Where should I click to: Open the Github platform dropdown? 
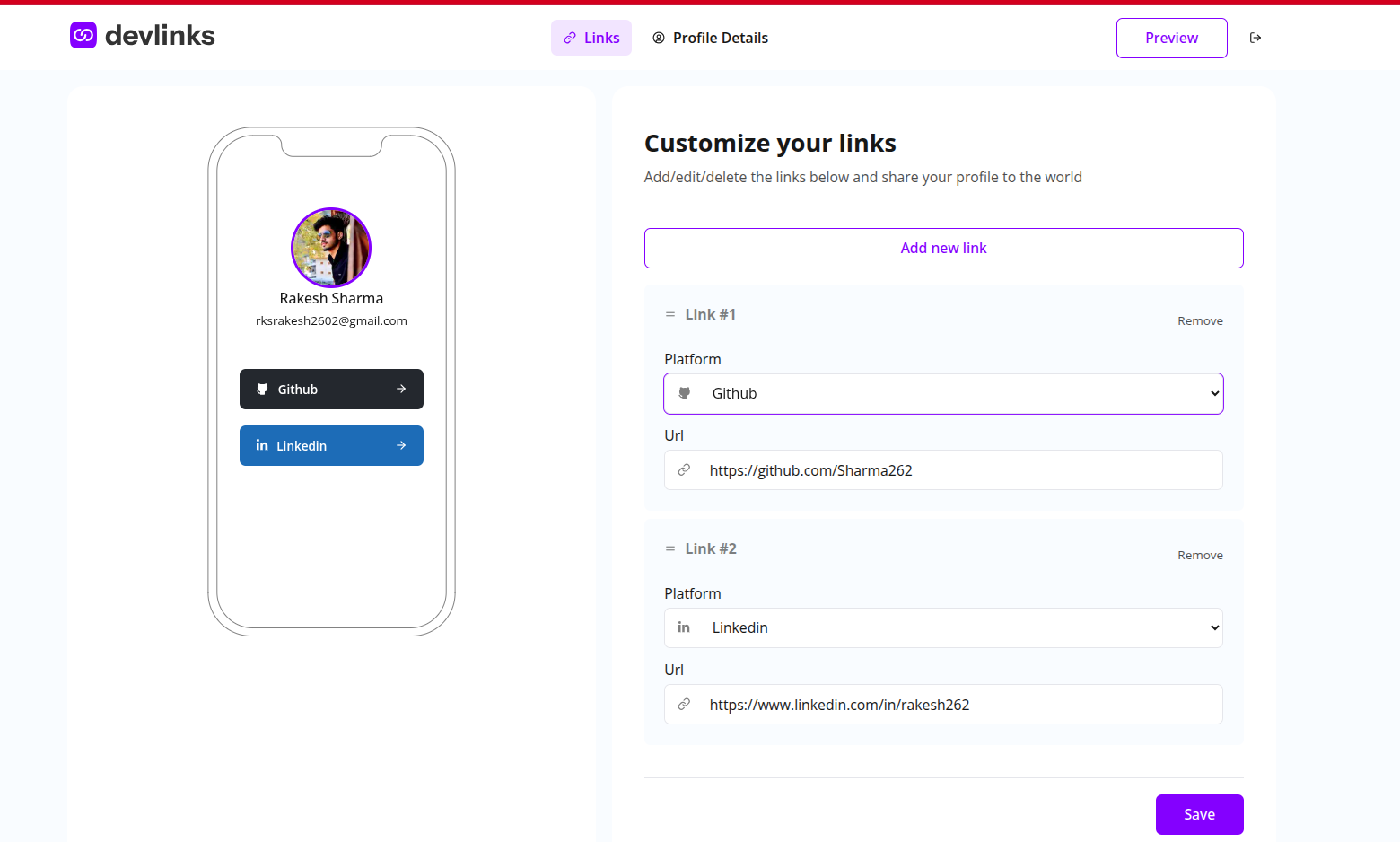[x=943, y=393]
